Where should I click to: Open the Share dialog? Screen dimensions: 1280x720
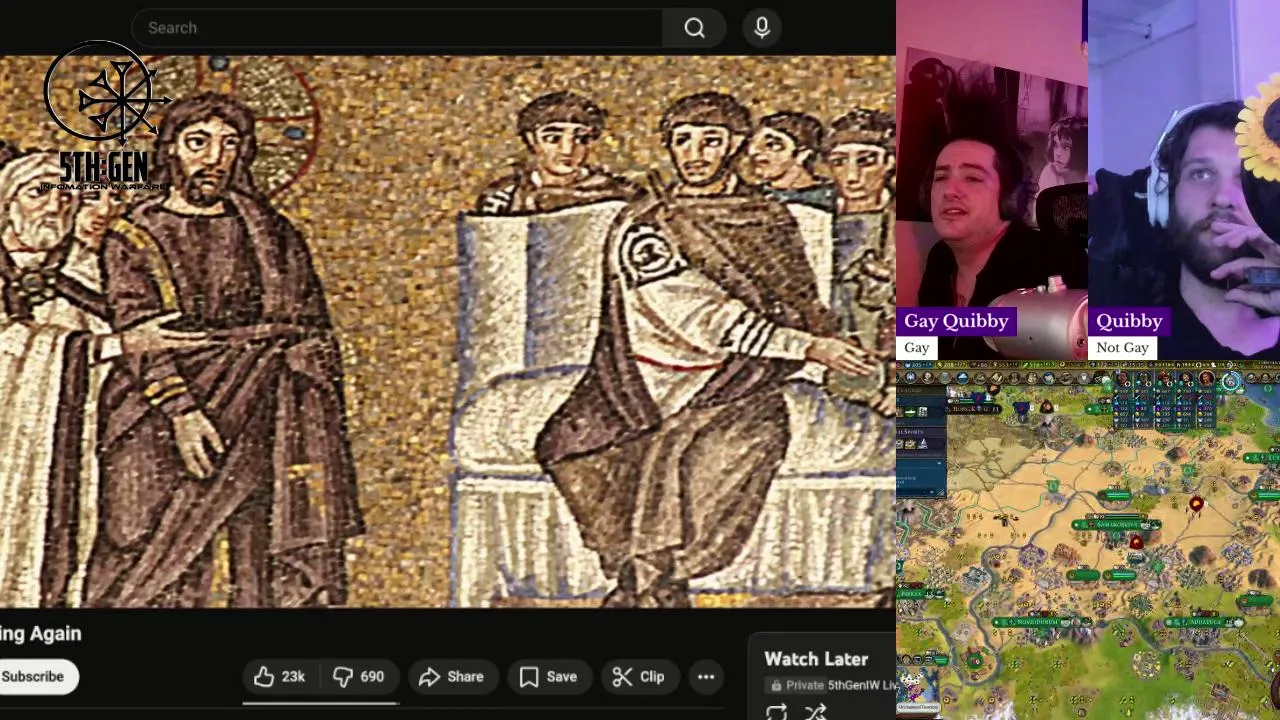[452, 677]
